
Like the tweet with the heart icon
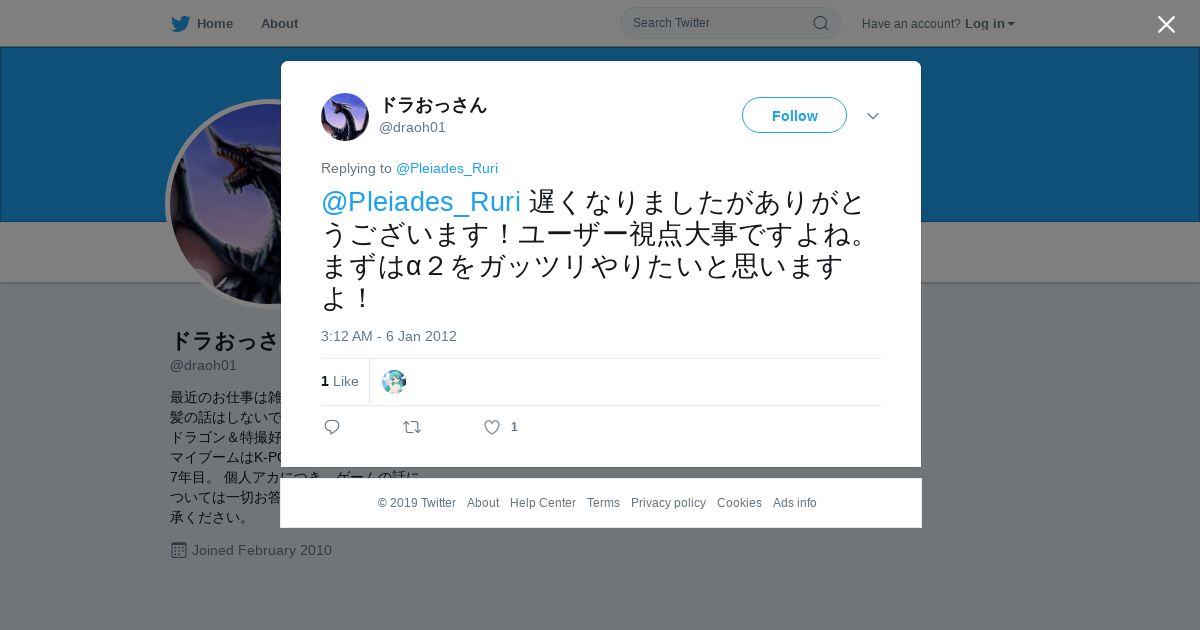[x=492, y=427]
